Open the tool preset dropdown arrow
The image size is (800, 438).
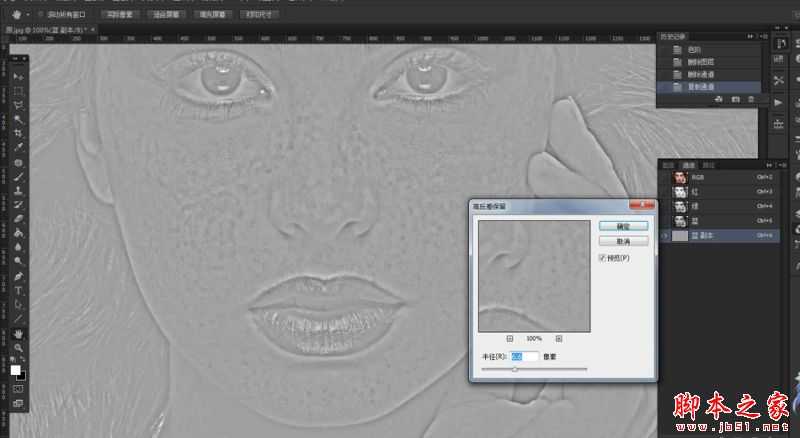pos(28,16)
